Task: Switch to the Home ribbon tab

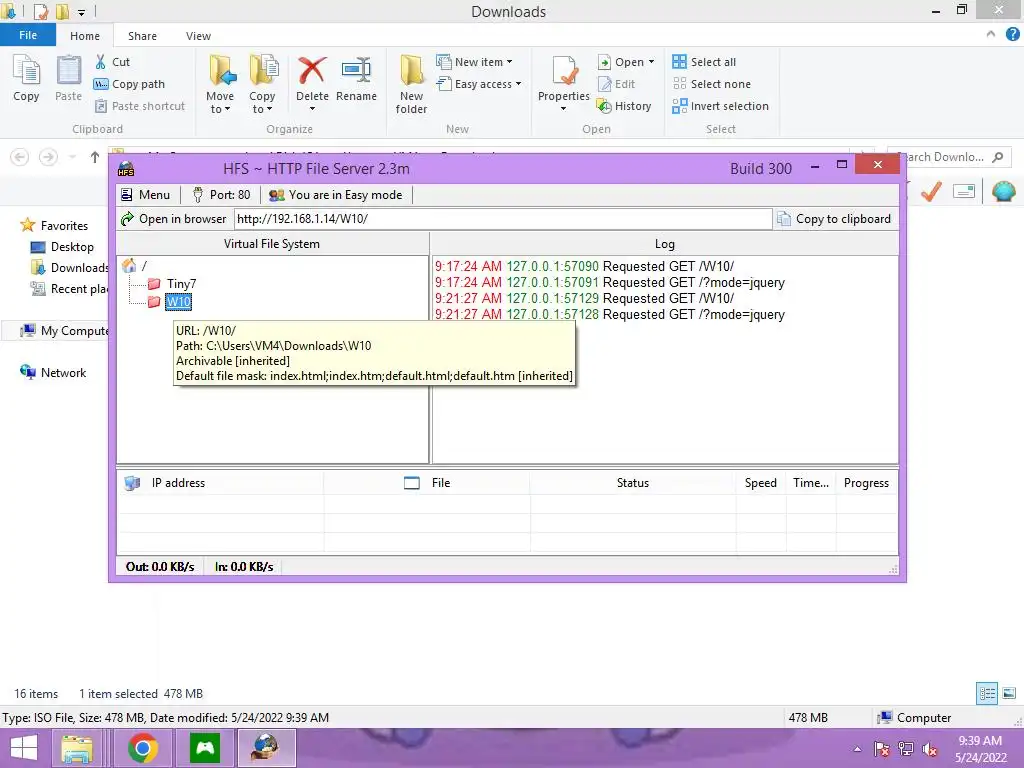Action: [85, 36]
